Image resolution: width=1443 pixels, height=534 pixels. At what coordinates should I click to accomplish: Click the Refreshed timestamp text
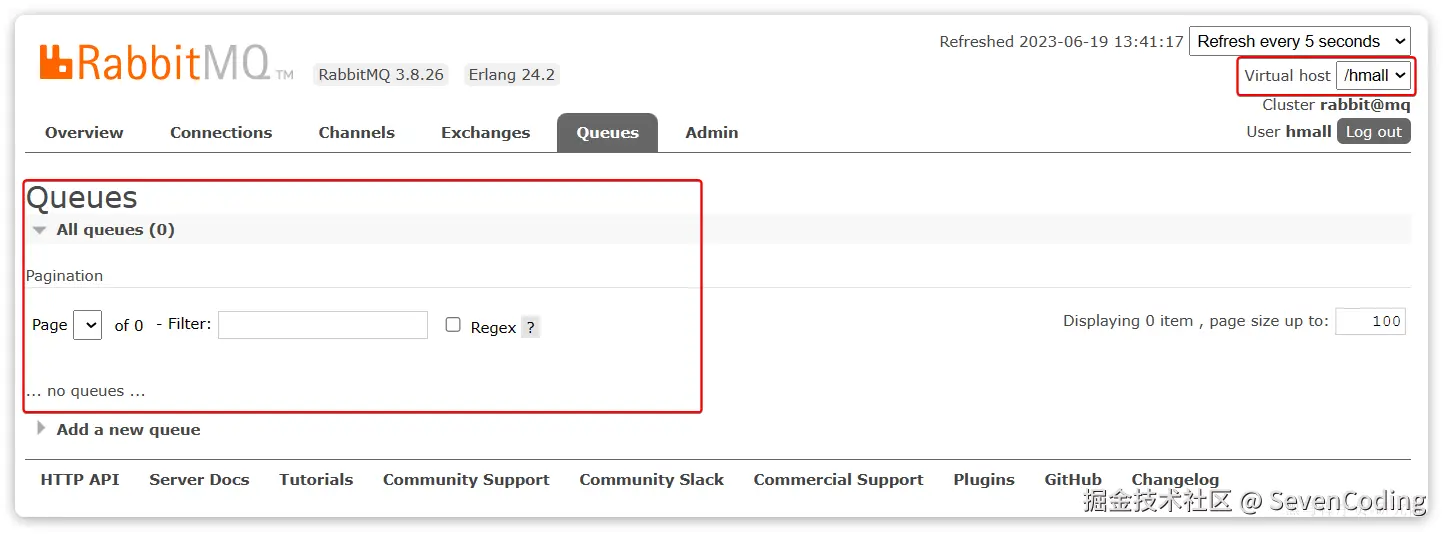tap(1061, 42)
